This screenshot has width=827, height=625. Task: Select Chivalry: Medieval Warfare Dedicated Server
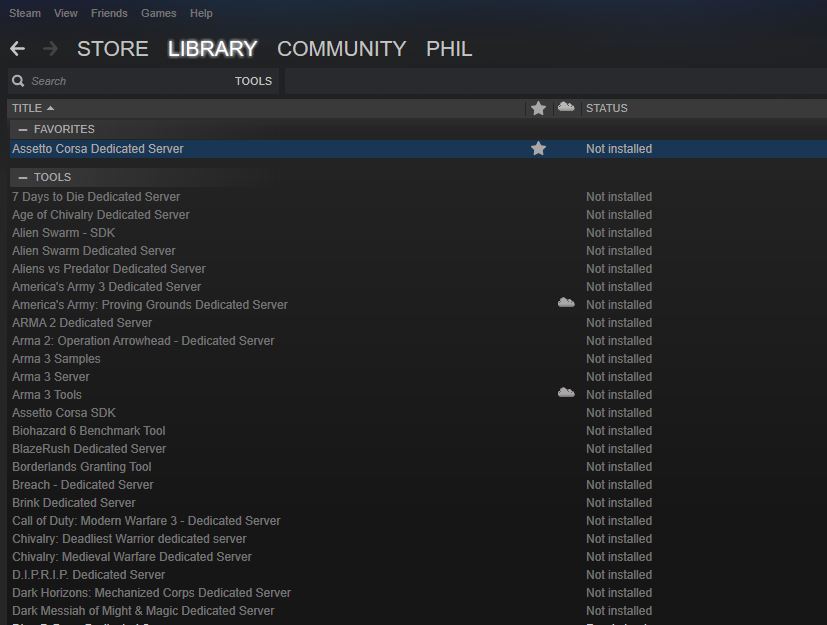[132, 556]
